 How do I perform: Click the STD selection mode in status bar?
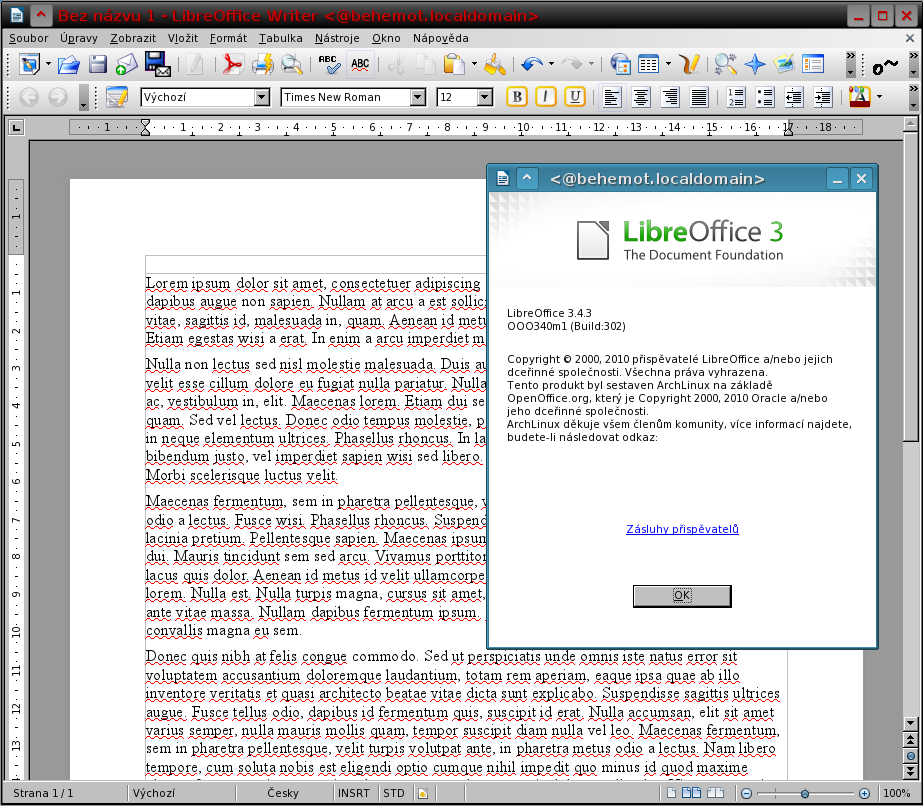coord(394,793)
